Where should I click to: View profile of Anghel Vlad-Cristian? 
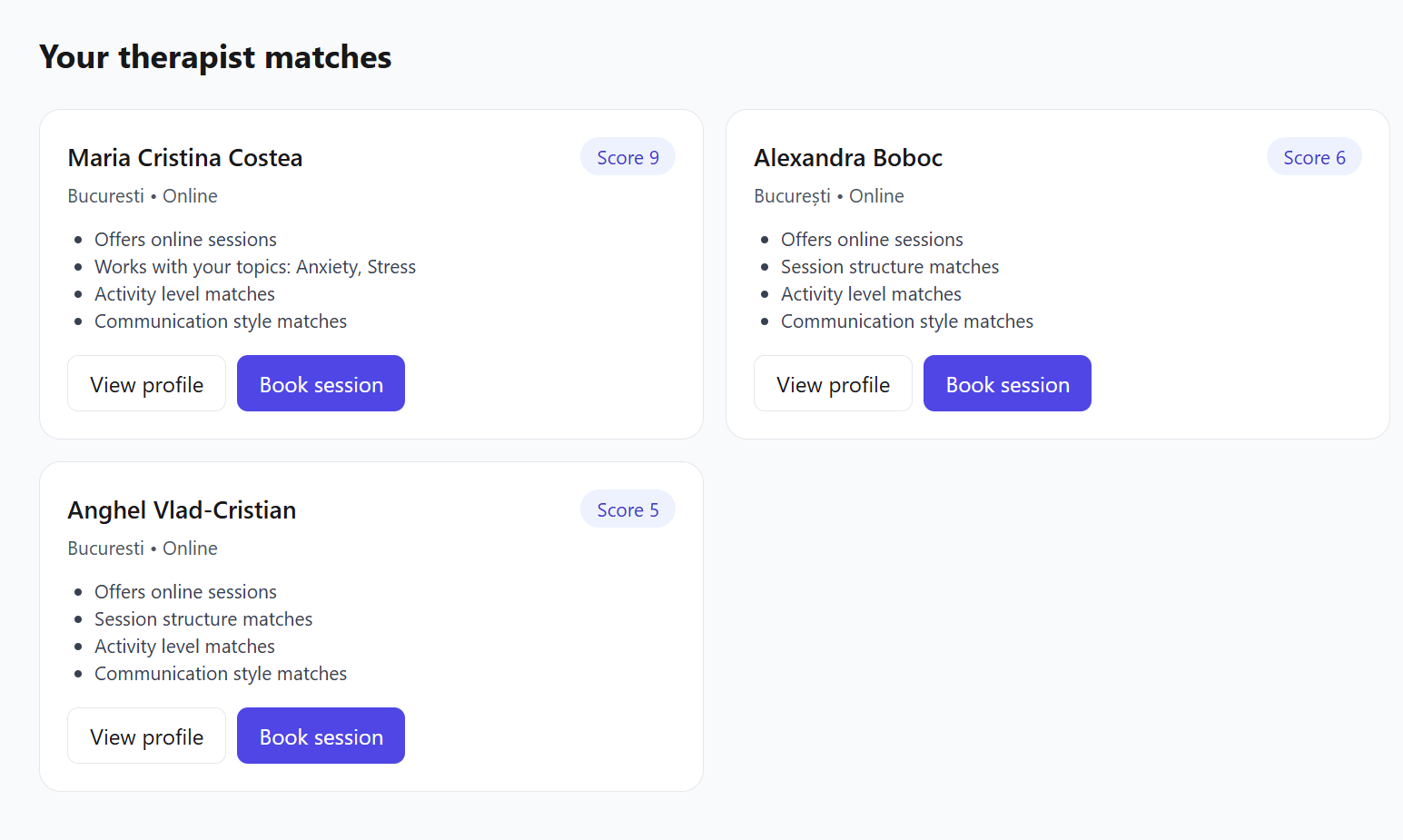point(146,736)
